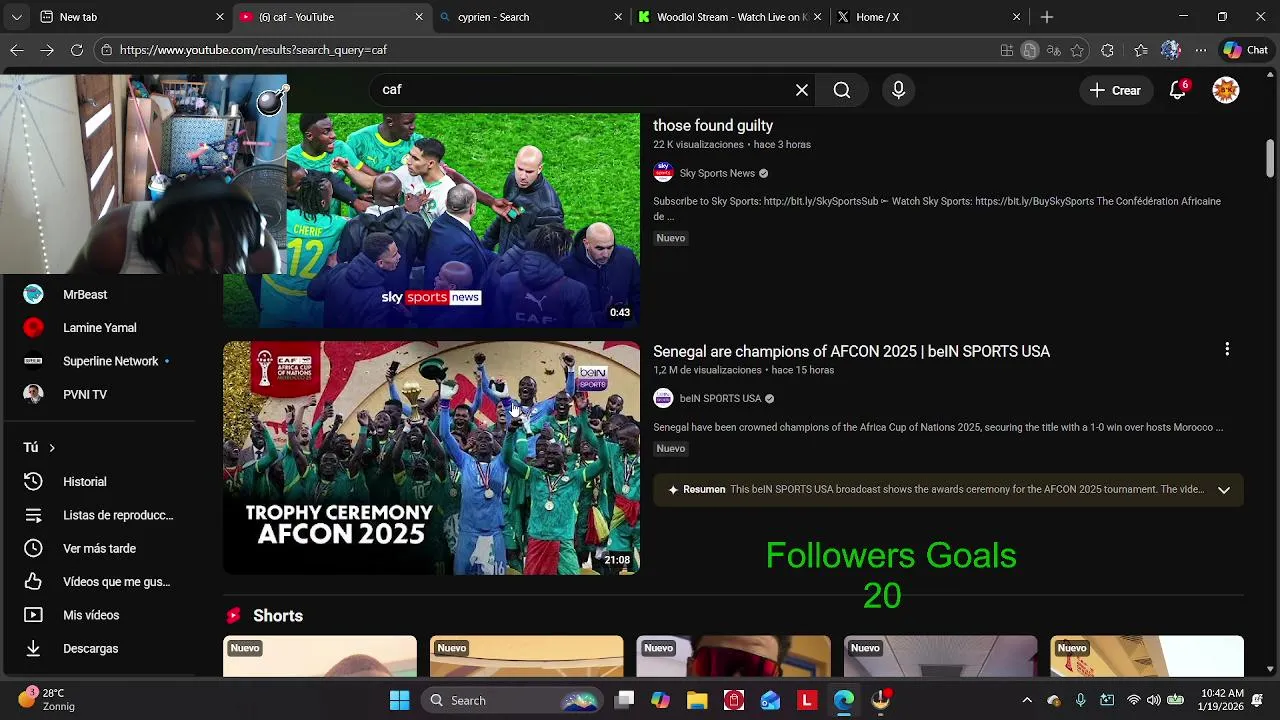1280x720 pixels.
Task: Click the Shorts section heading
Action: [278, 616]
